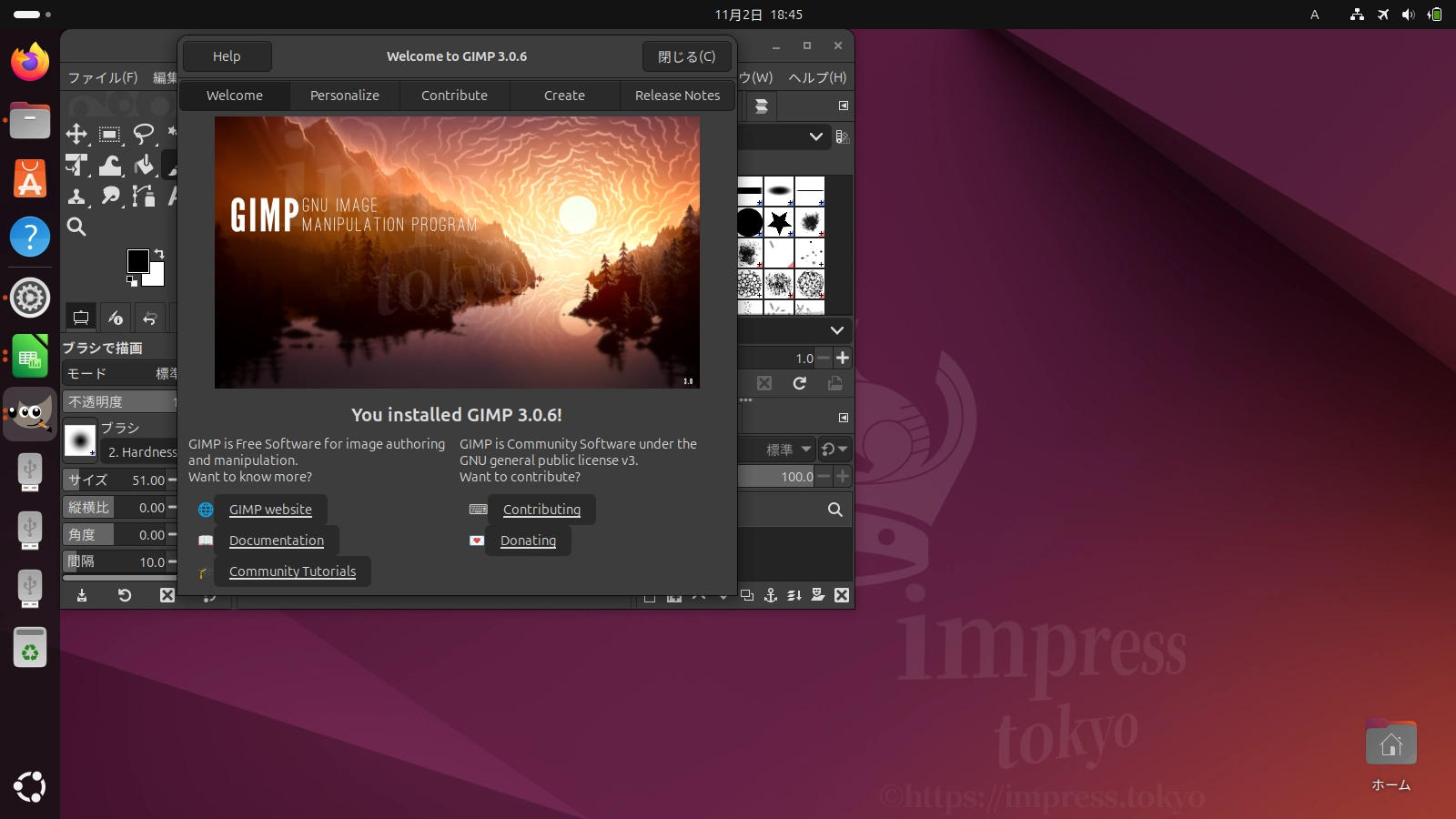The width and height of the screenshot is (1456, 819).
Task: Select the Rectangle Select tool
Action: [x=110, y=135]
